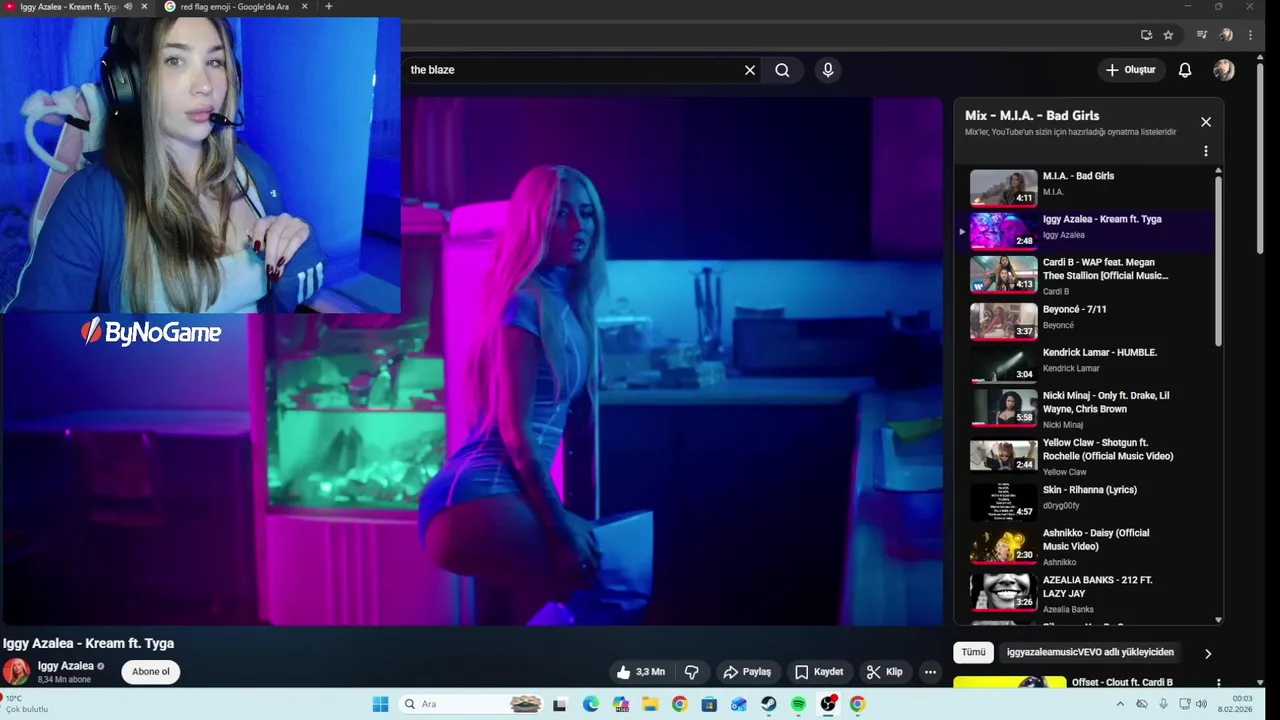Viewport: 1280px width, 720px height.
Task: Bookmark this page with star icon
Action: click(x=1168, y=35)
